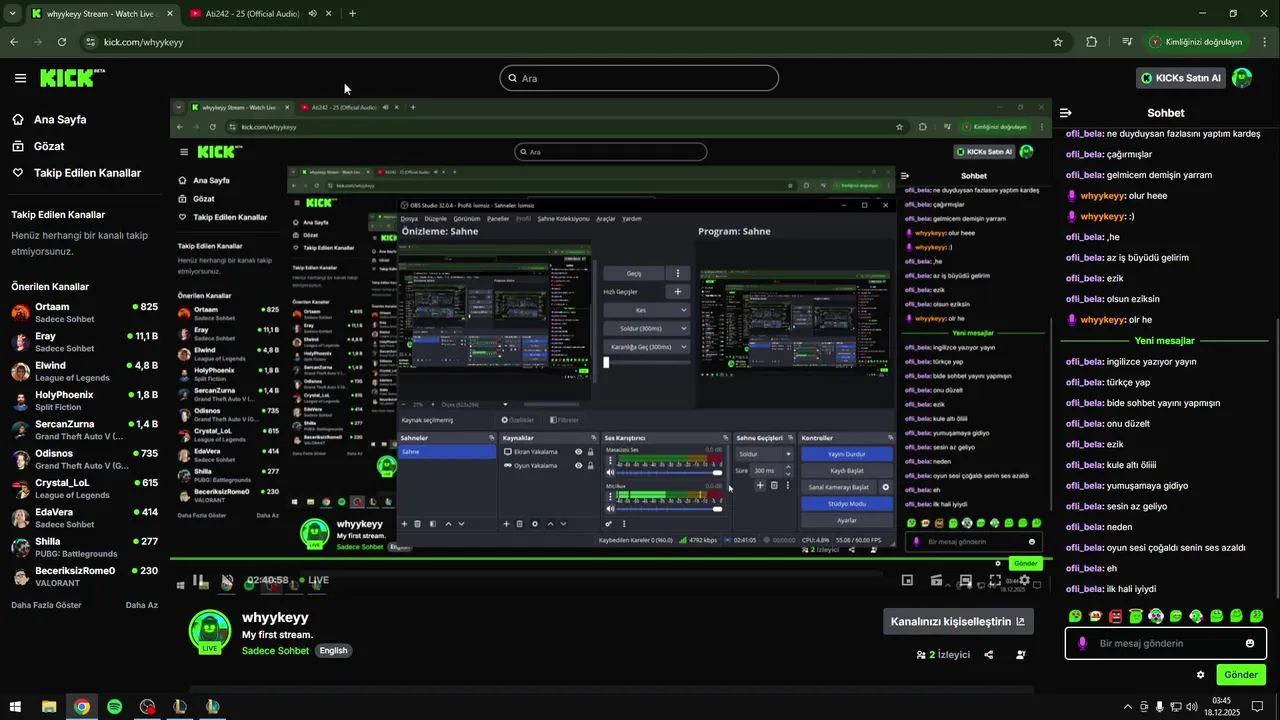Click KICKs Satın Al button
The image size is (1280, 720).
click(1181, 78)
